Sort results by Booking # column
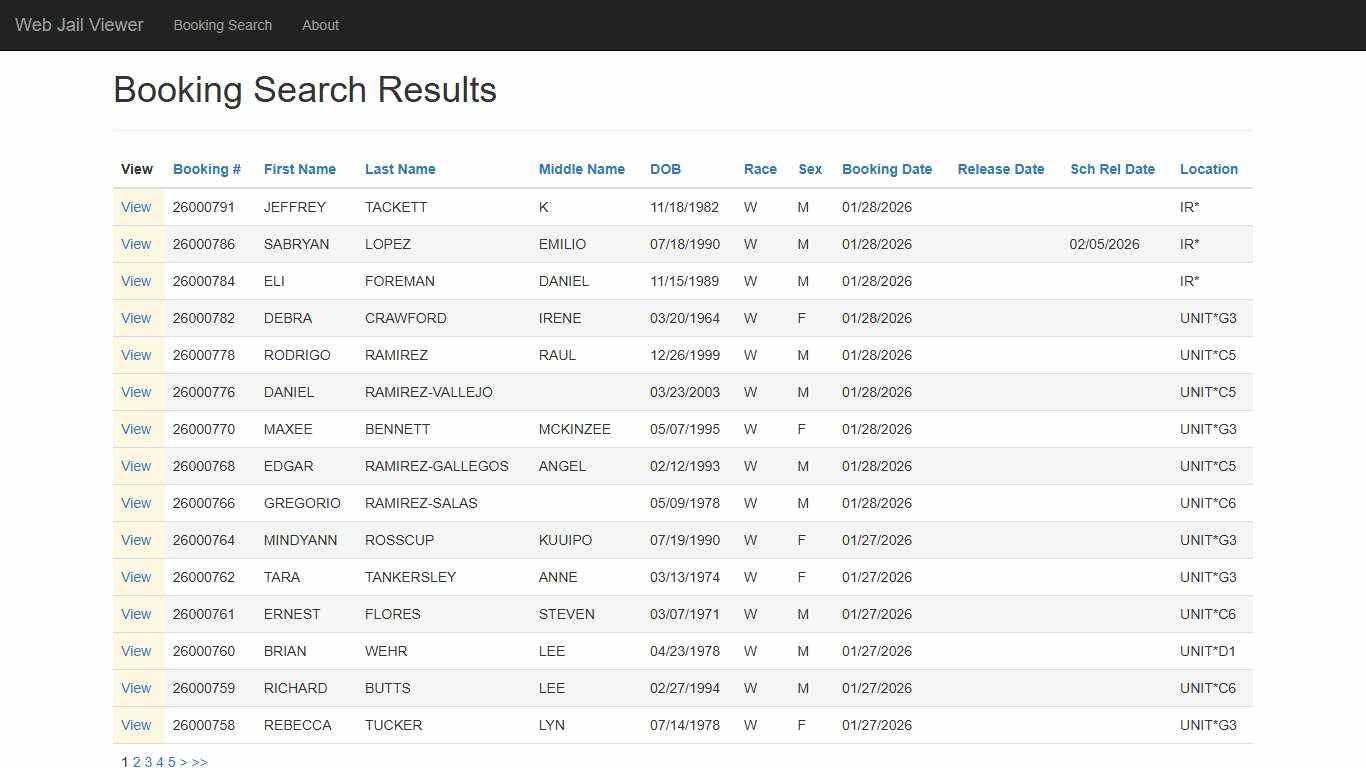The image size is (1366, 768). [x=206, y=169]
